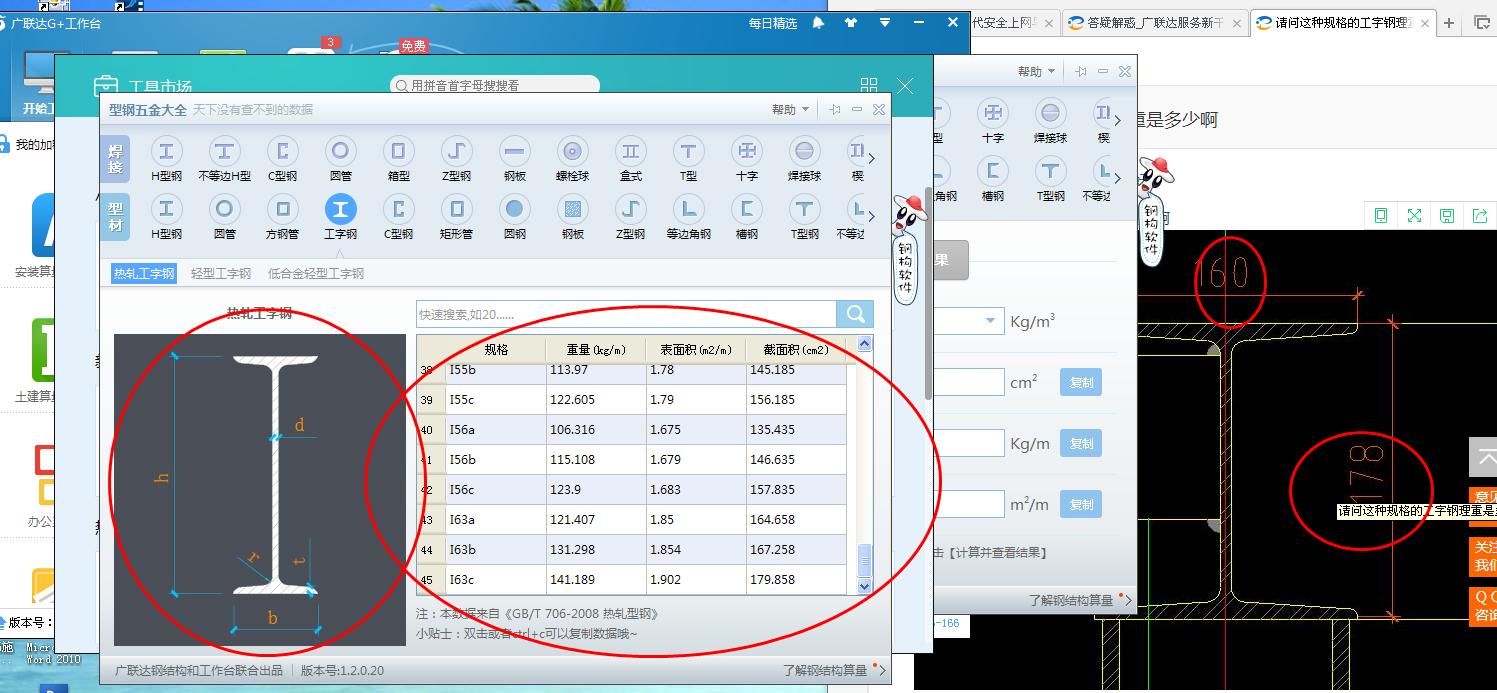Select 圆管 icon in 型材 row

[224, 209]
